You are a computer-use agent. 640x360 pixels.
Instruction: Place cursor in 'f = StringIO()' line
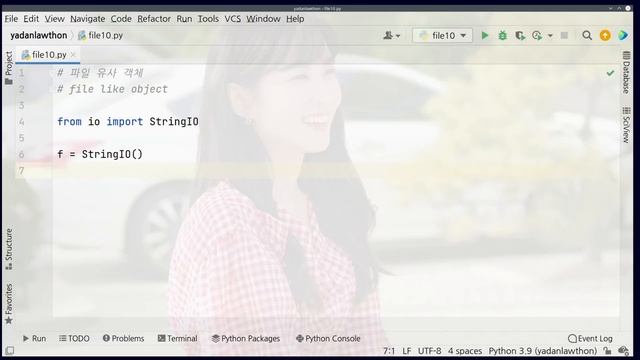100,154
